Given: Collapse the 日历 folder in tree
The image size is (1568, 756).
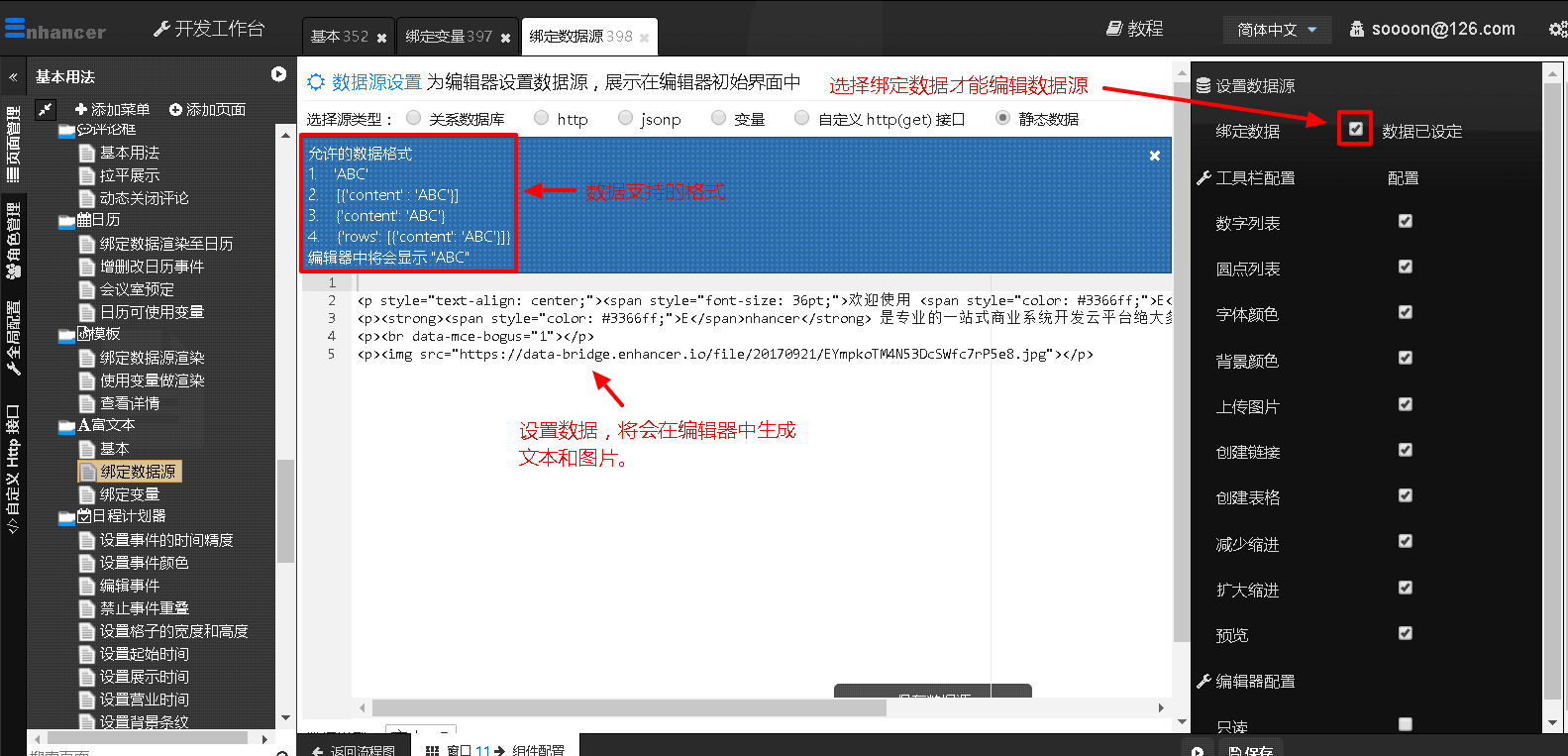Looking at the screenshot, I should click(66, 220).
